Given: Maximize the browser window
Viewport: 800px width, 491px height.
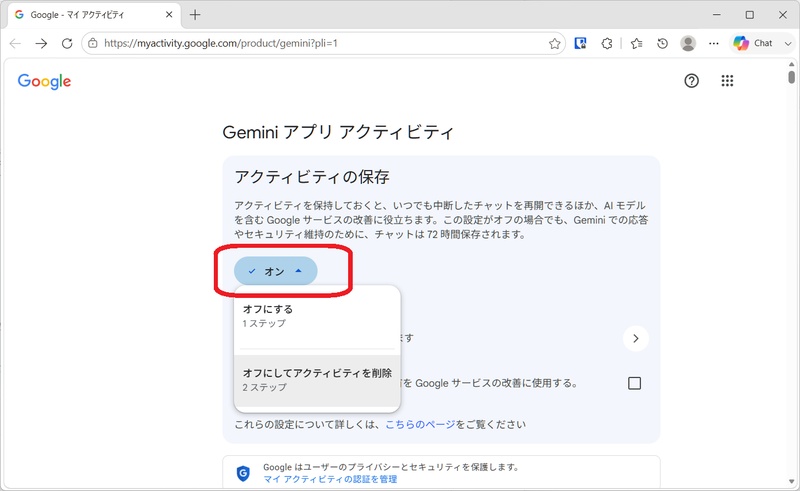Looking at the screenshot, I should tap(749, 15).
